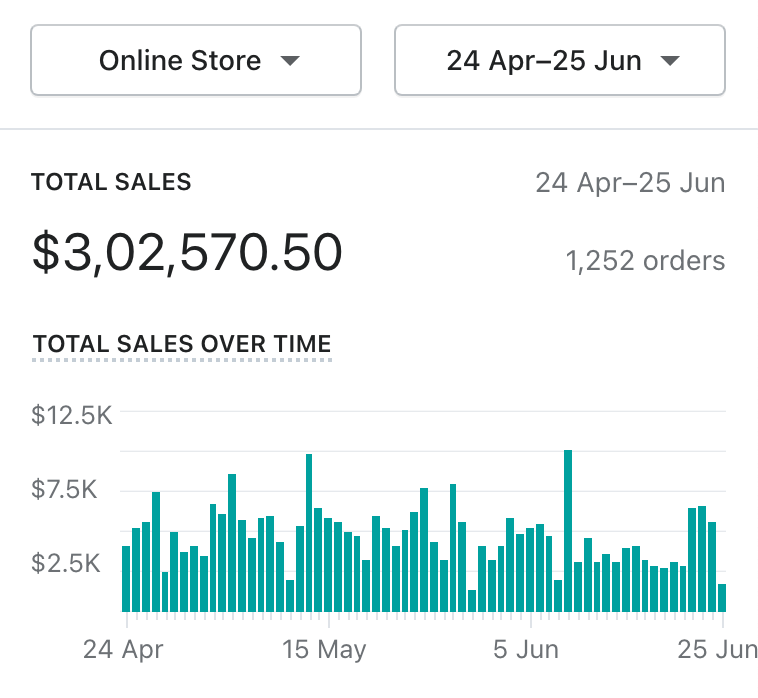Open the TOTAL SALES OVER TIME underlined label

[181, 344]
